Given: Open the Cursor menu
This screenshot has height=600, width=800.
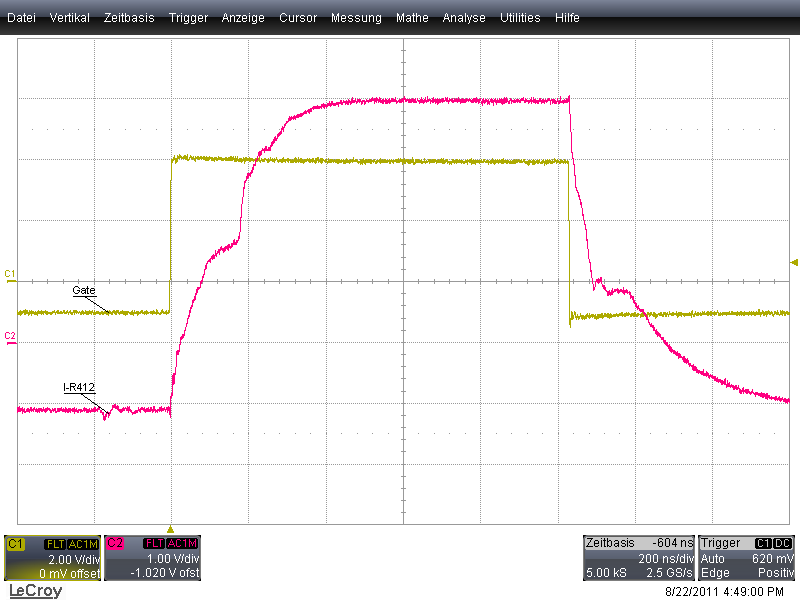Looking at the screenshot, I should [x=298, y=18].
